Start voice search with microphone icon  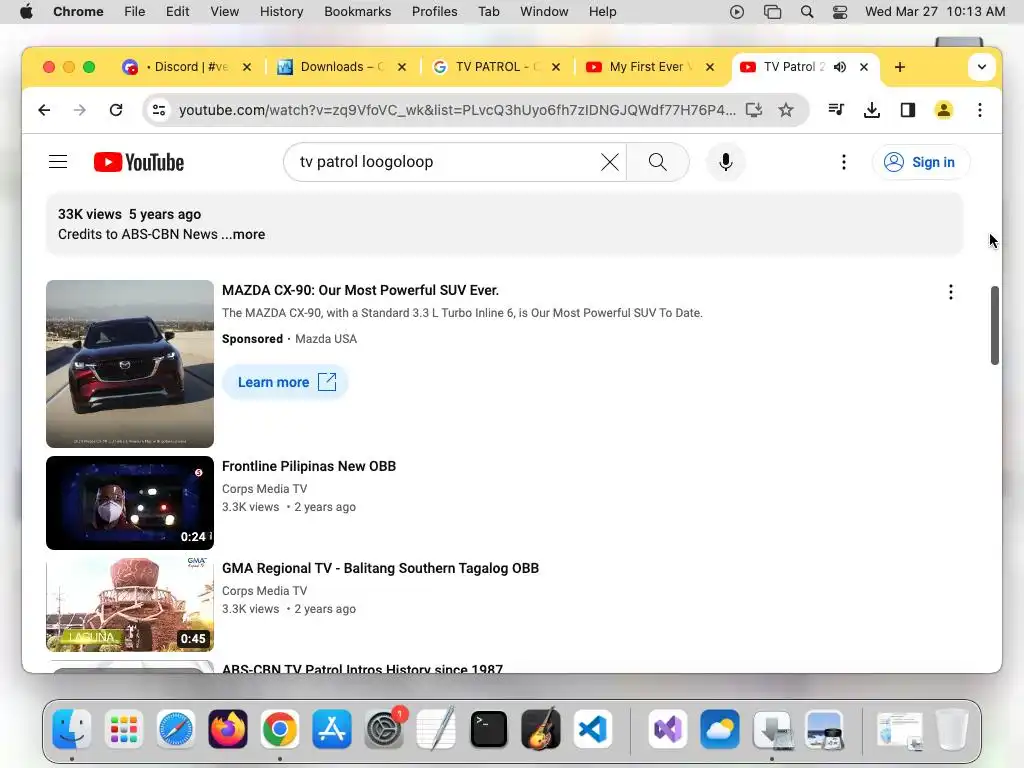726,162
